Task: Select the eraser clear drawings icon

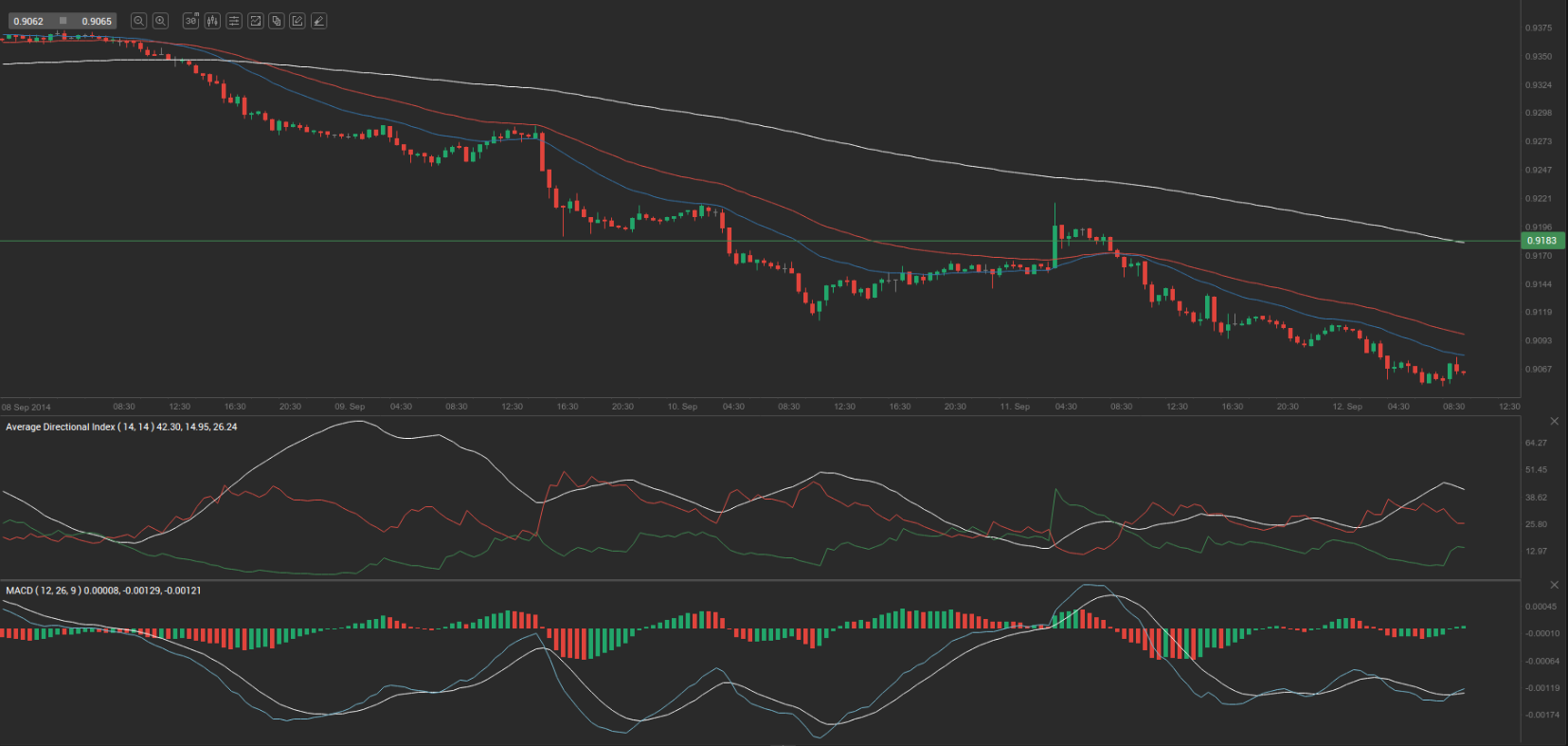Action: 319,21
